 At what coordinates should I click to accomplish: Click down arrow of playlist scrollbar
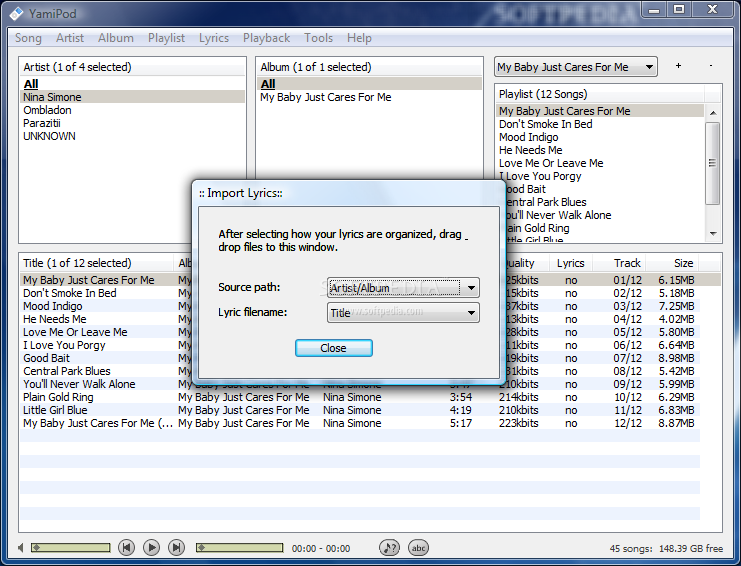[x=713, y=234]
